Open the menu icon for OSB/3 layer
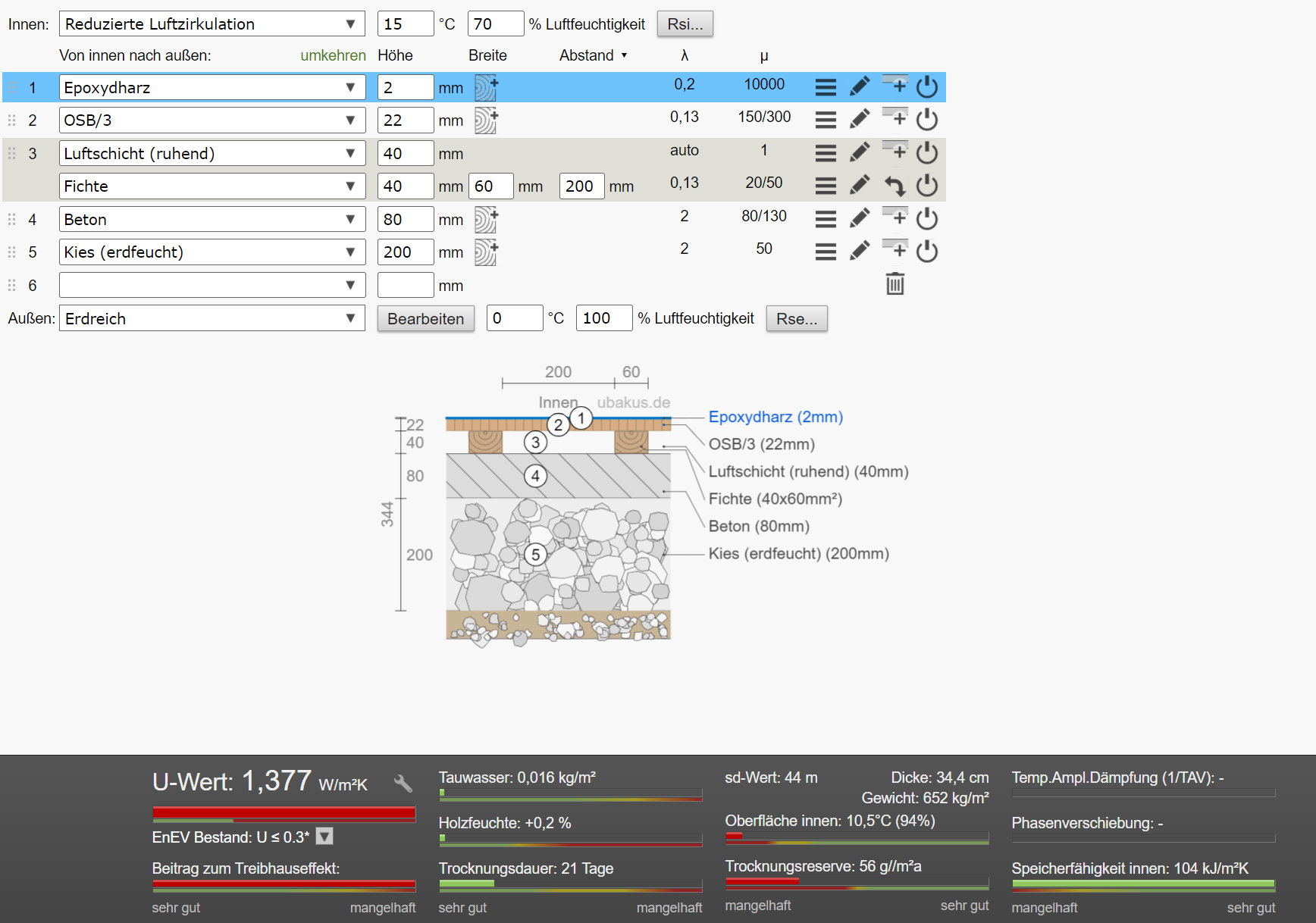Viewport: 1316px width, 923px height. point(826,120)
